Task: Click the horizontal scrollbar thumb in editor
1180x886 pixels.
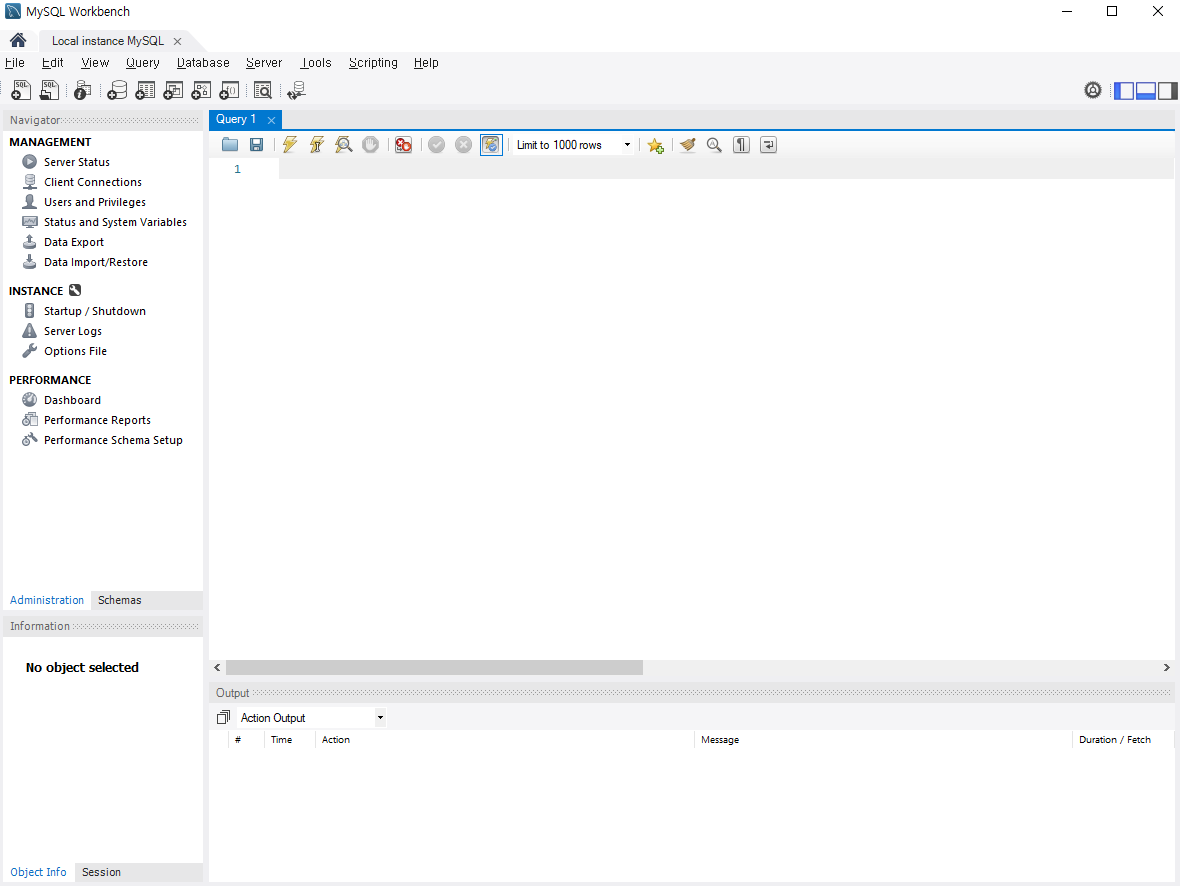Action: (434, 668)
